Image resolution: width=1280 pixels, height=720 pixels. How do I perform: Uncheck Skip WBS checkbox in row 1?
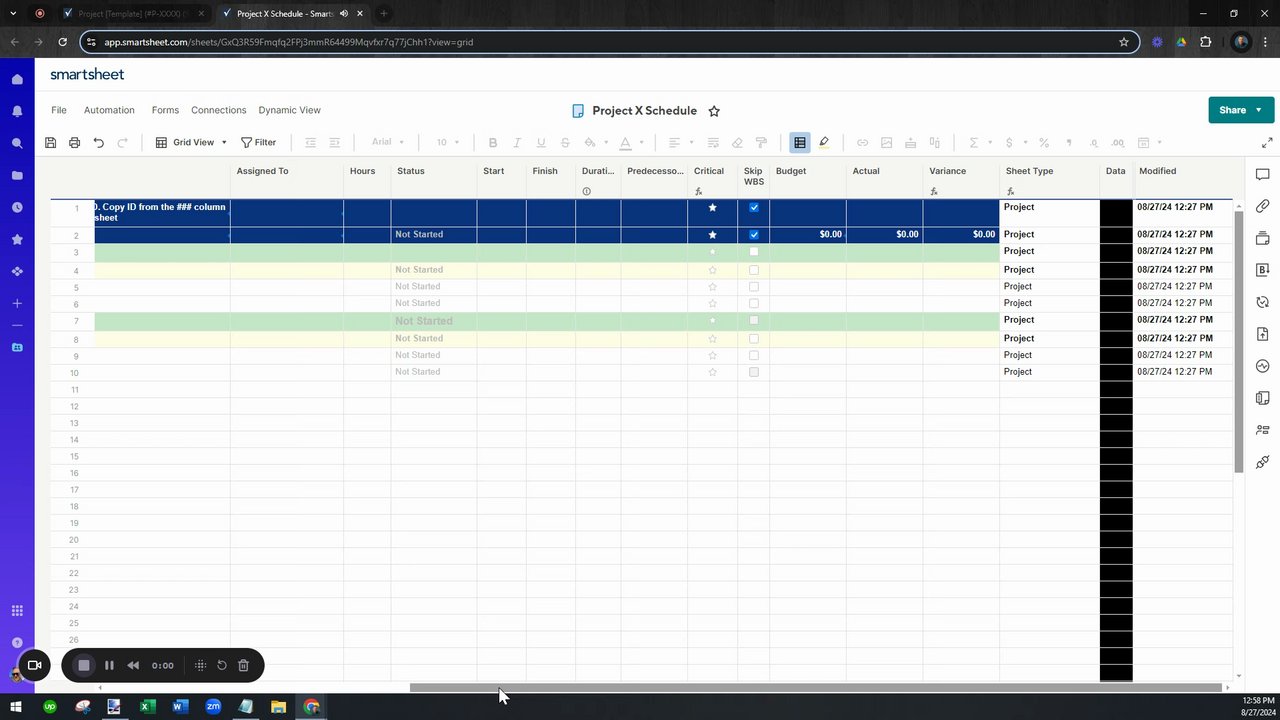tap(754, 208)
